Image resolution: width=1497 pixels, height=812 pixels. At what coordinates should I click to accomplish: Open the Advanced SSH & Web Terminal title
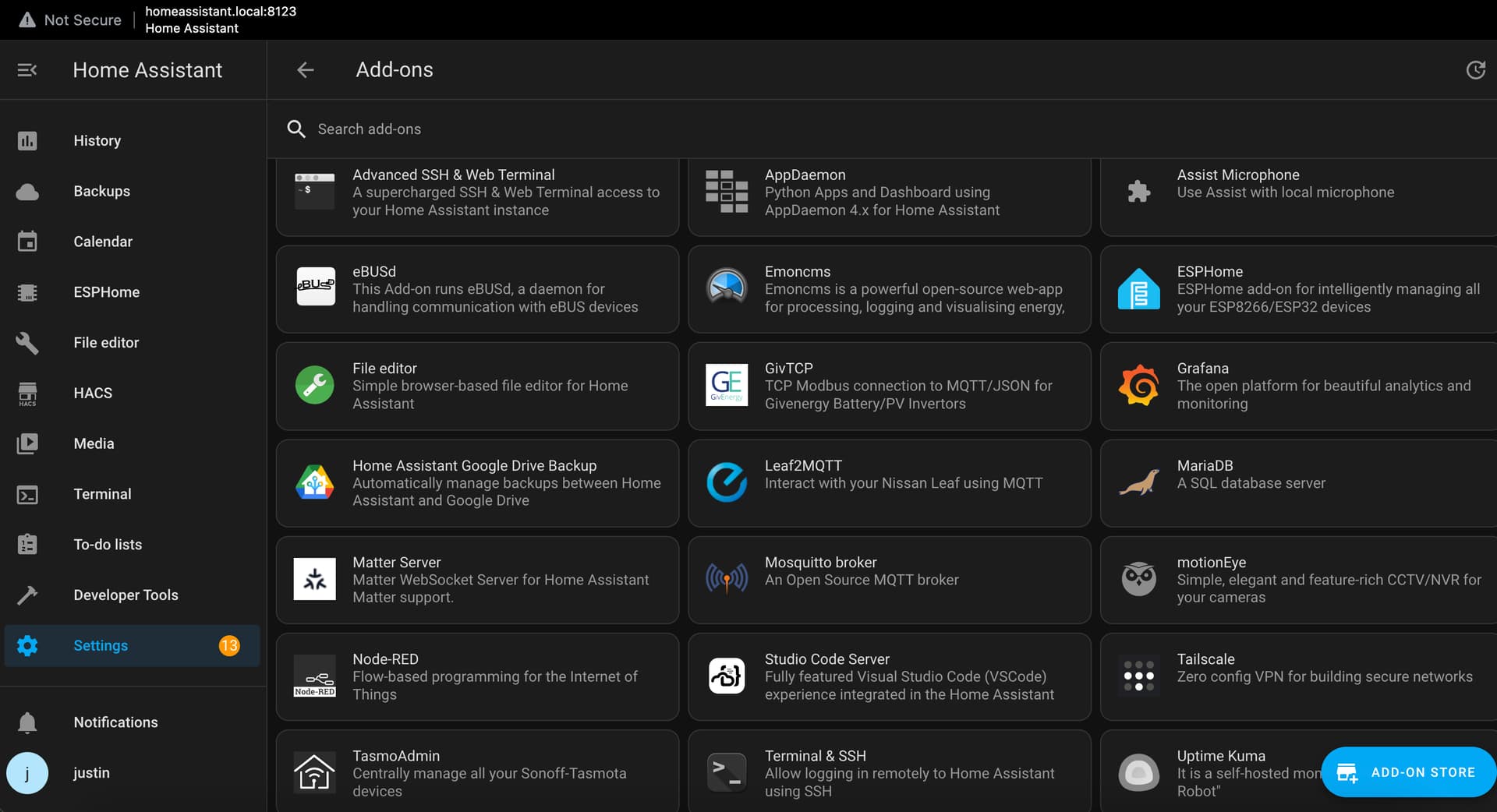pyautogui.click(x=454, y=175)
